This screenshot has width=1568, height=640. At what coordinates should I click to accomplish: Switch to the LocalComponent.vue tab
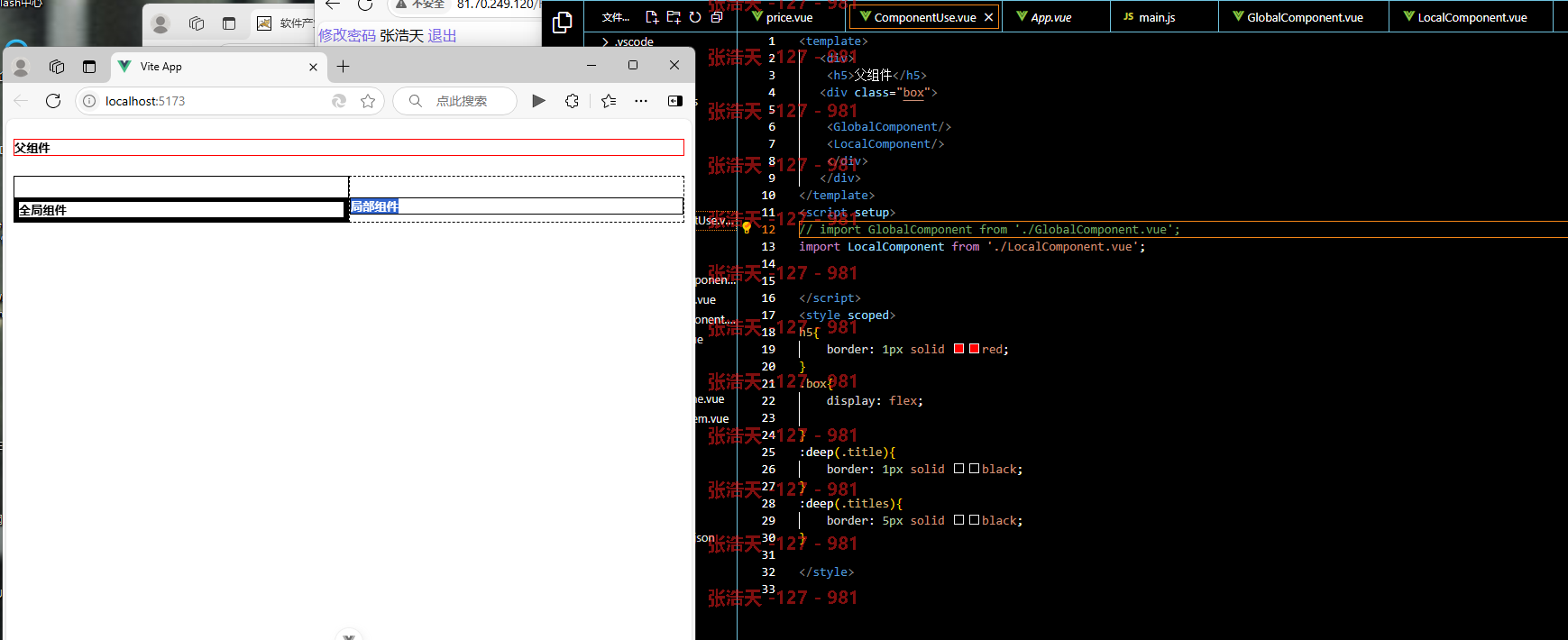(x=1472, y=17)
